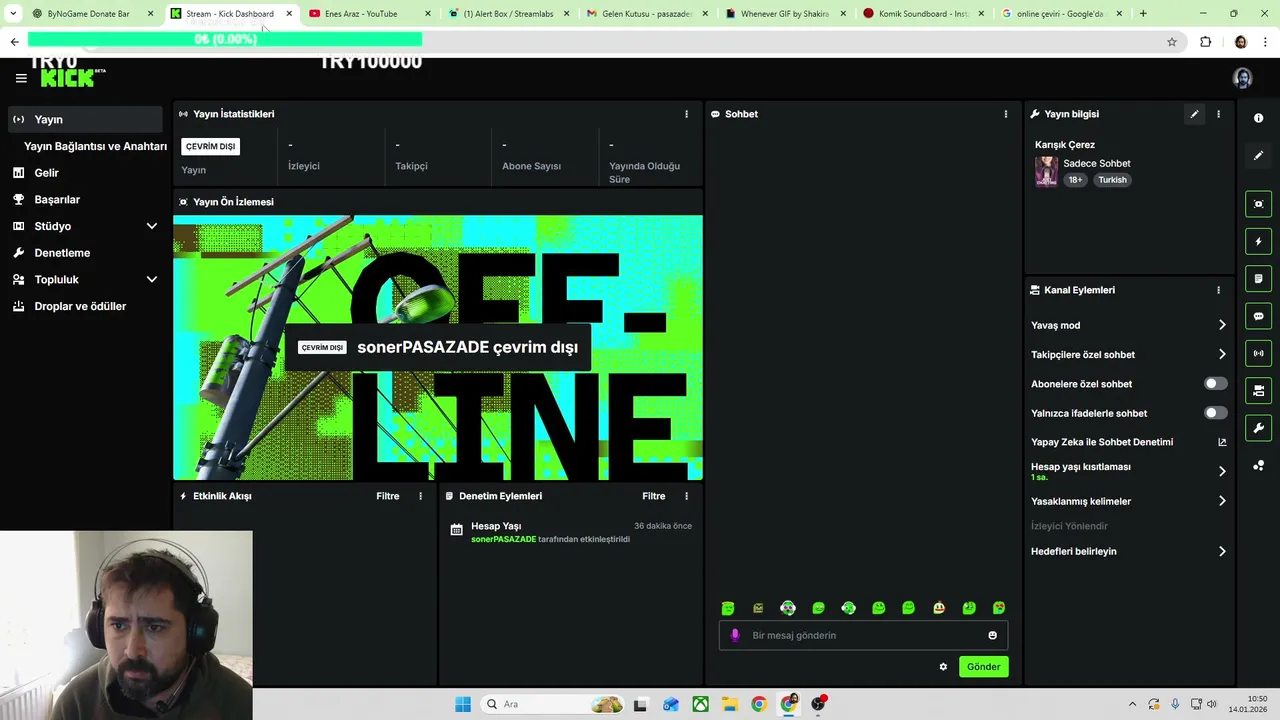
Task: Switch to Enes Araz - YouTube tab
Action: (x=361, y=14)
